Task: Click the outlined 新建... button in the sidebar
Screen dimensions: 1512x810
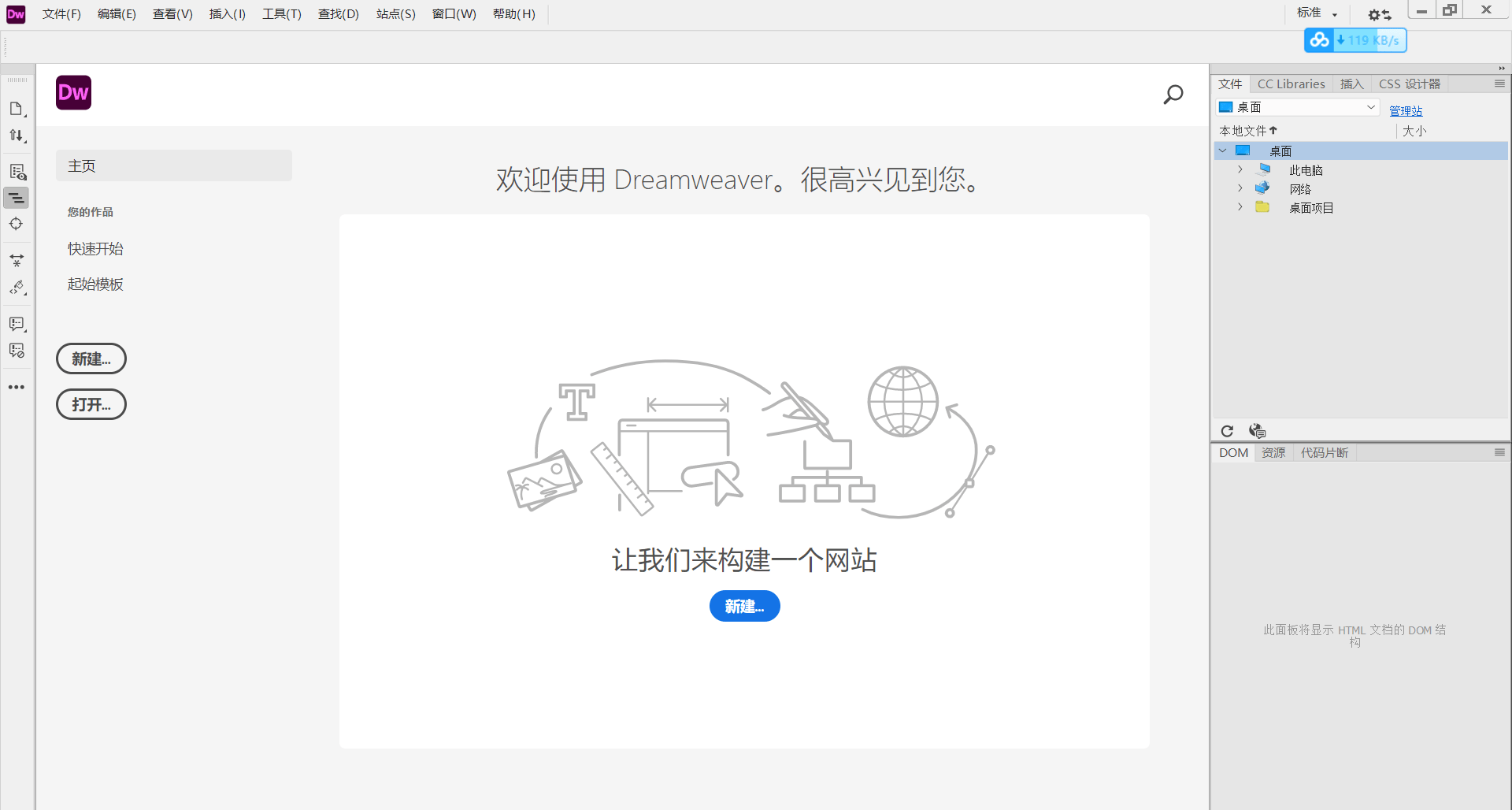Action: click(91, 359)
